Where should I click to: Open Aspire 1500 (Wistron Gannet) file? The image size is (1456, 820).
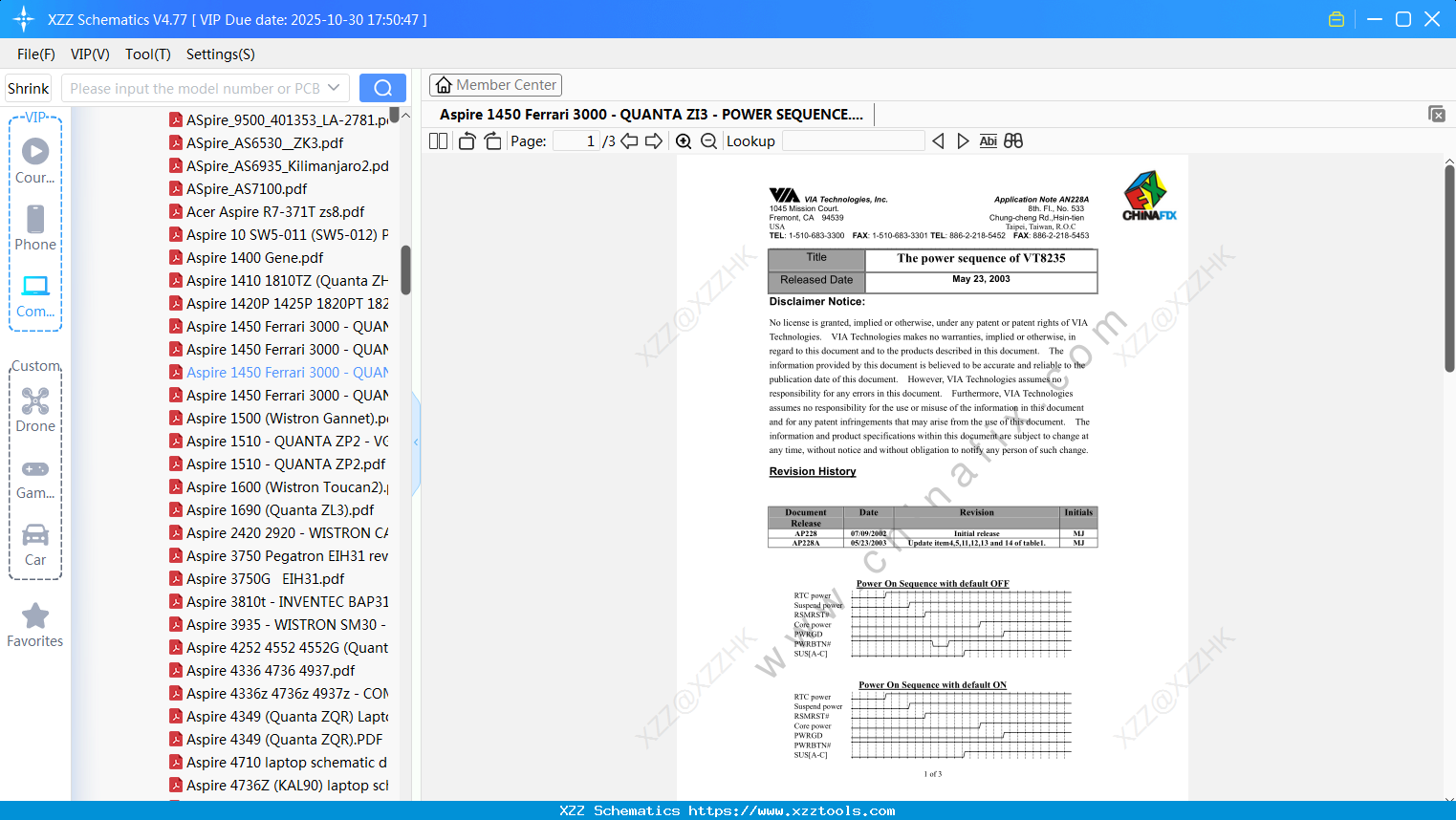click(287, 418)
